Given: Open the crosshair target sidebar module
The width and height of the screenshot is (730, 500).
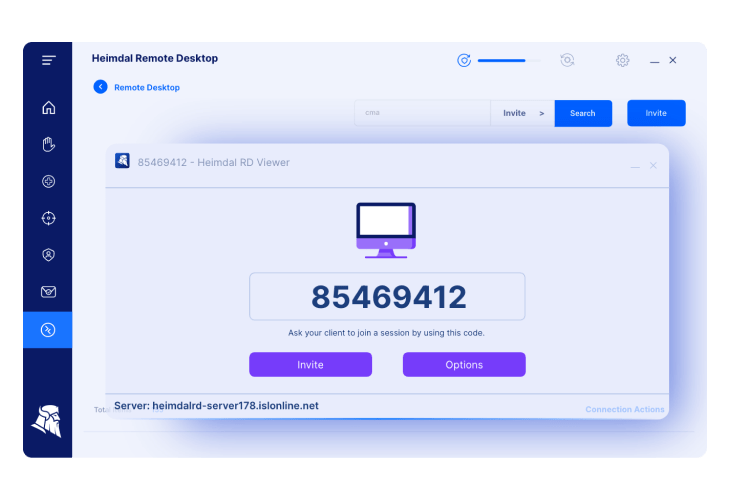Looking at the screenshot, I should pyautogui.click(x=48, y=218).
